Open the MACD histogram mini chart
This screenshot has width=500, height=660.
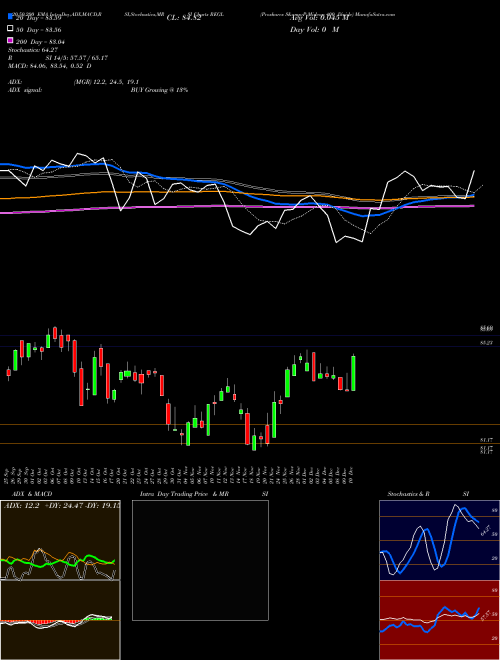60,620
